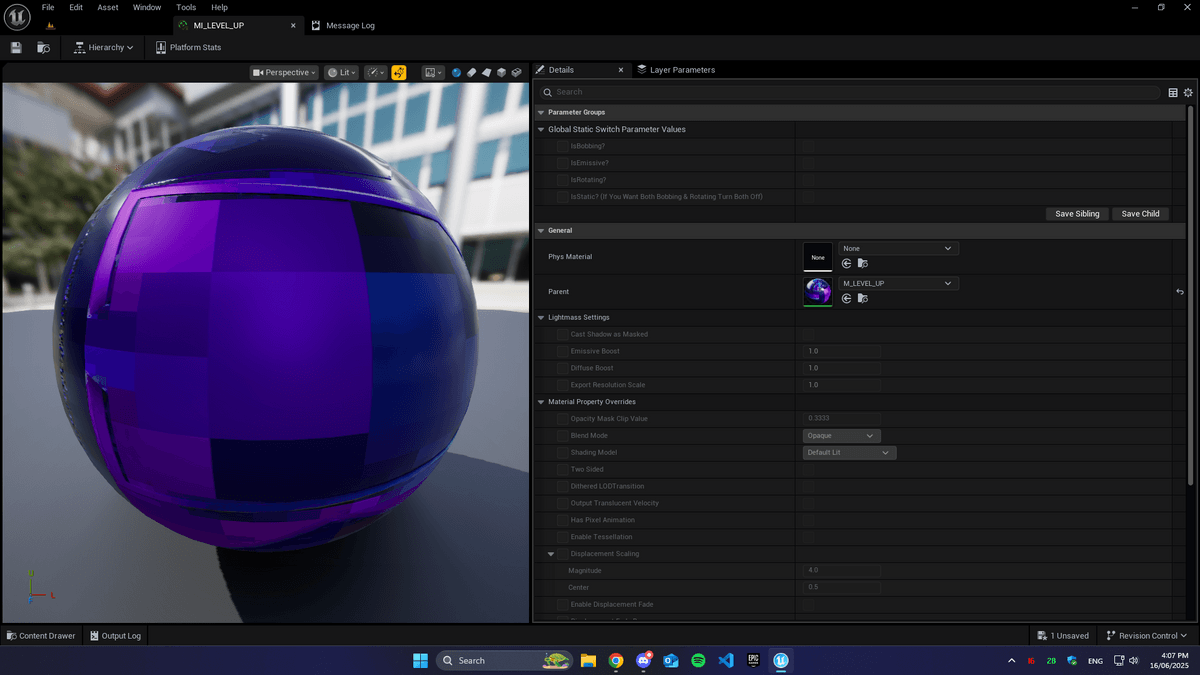Reset Parent to default with arrow icon
The height and width of the screenshot is (675, 1200).
coord(1180,291)
